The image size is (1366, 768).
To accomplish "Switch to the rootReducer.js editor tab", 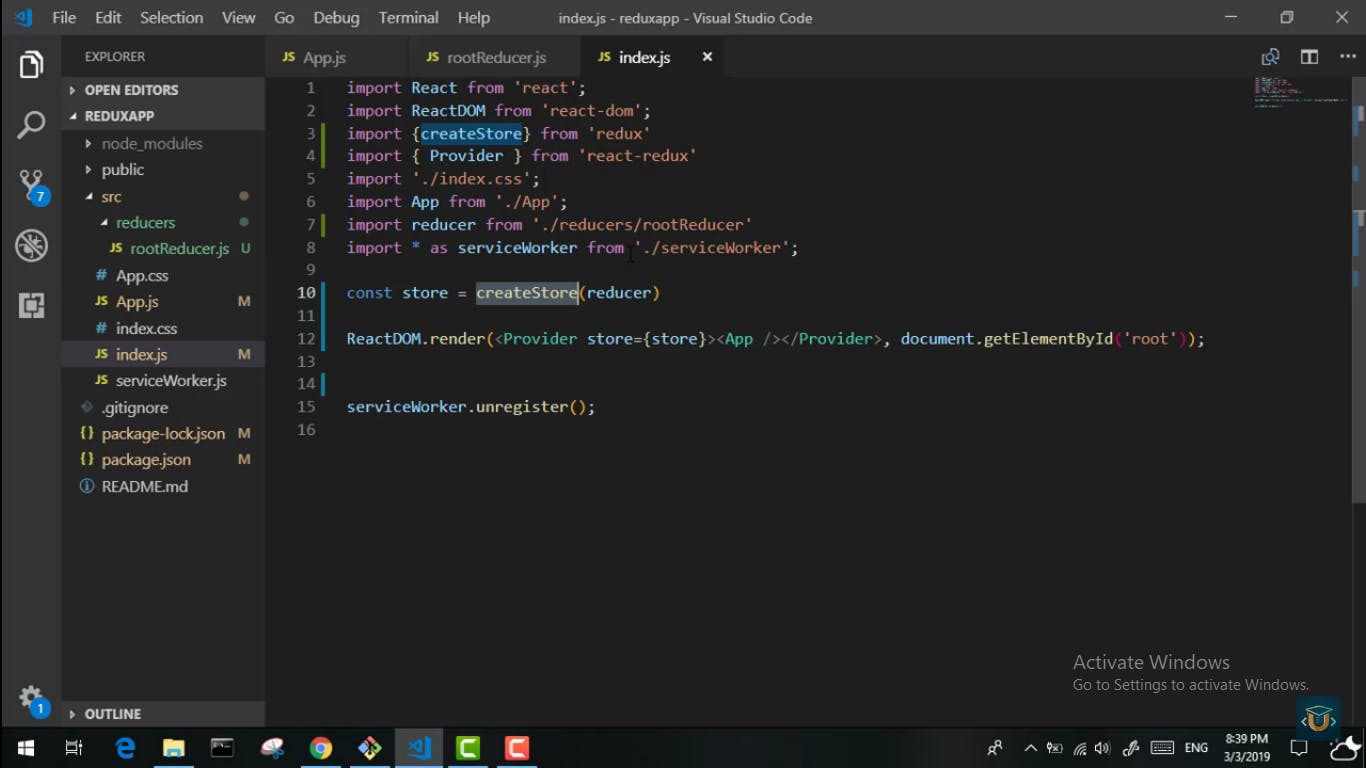I will coord(496,58).
